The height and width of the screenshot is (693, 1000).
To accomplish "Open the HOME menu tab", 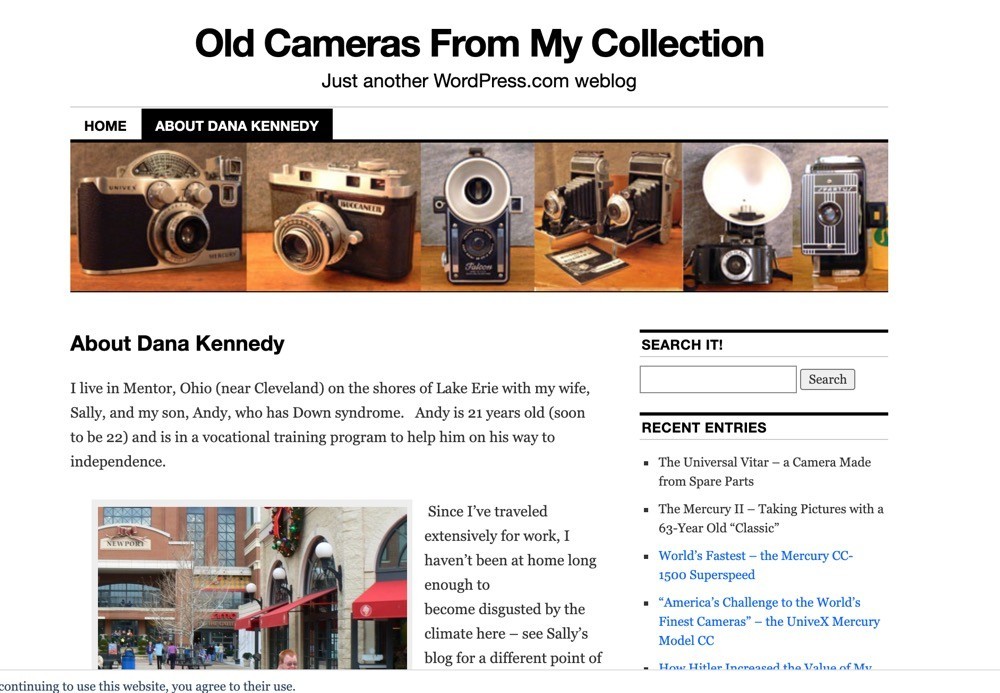I will click(x=105, y=126).
